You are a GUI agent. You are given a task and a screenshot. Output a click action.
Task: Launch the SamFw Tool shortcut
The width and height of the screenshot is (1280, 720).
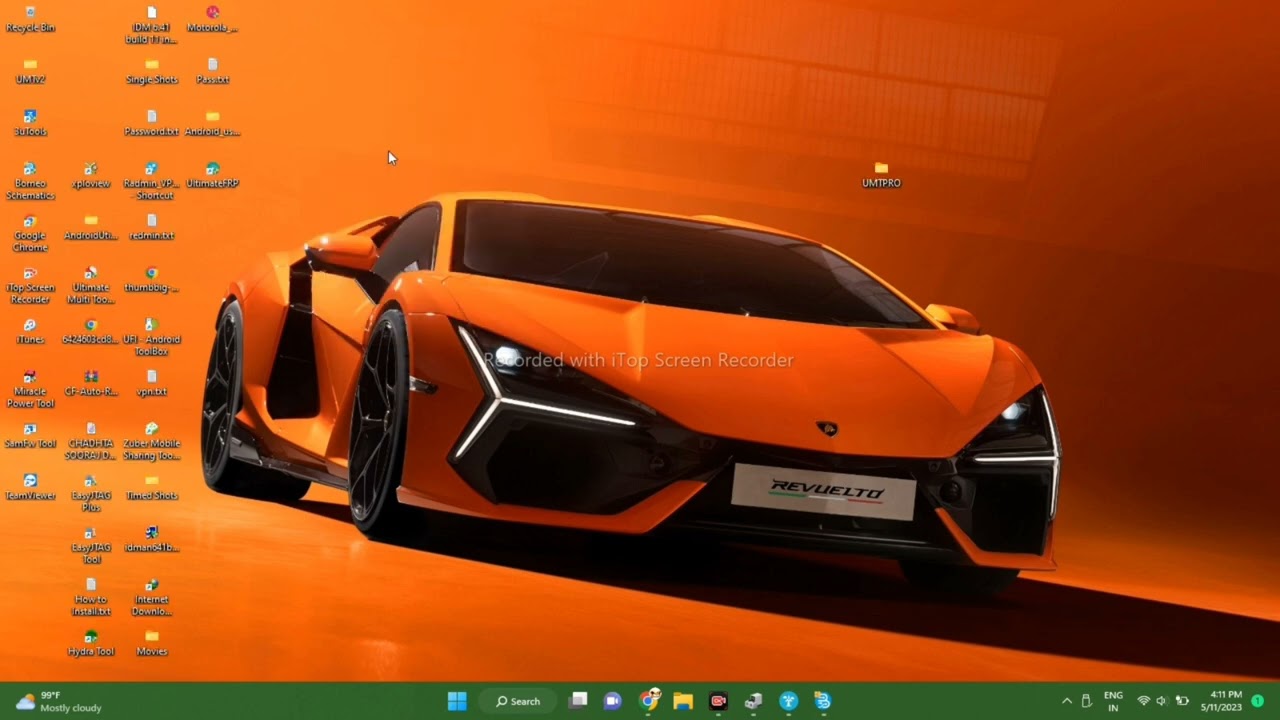click(30, 435)
